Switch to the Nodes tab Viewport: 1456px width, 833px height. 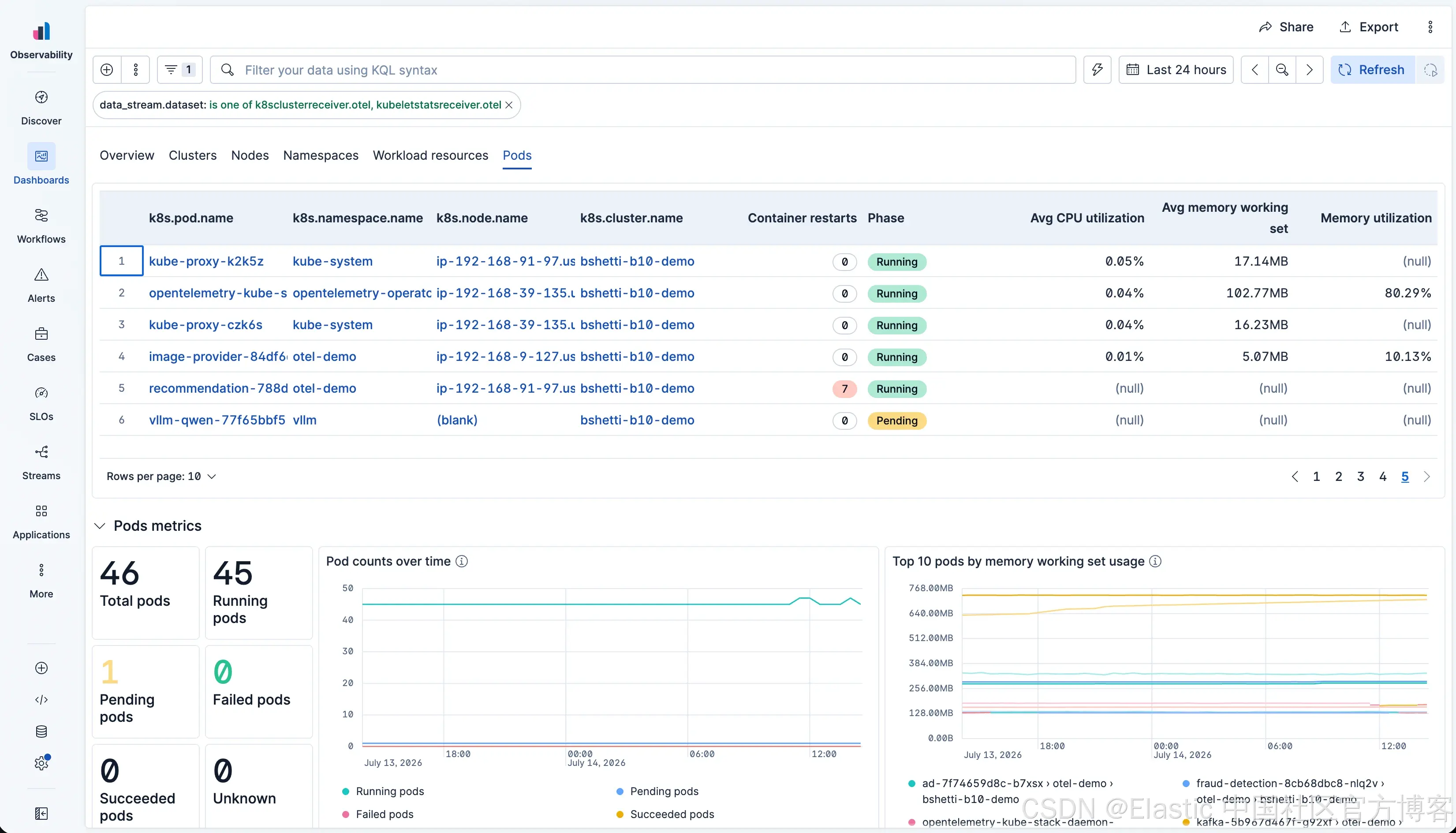pos(250,156)
